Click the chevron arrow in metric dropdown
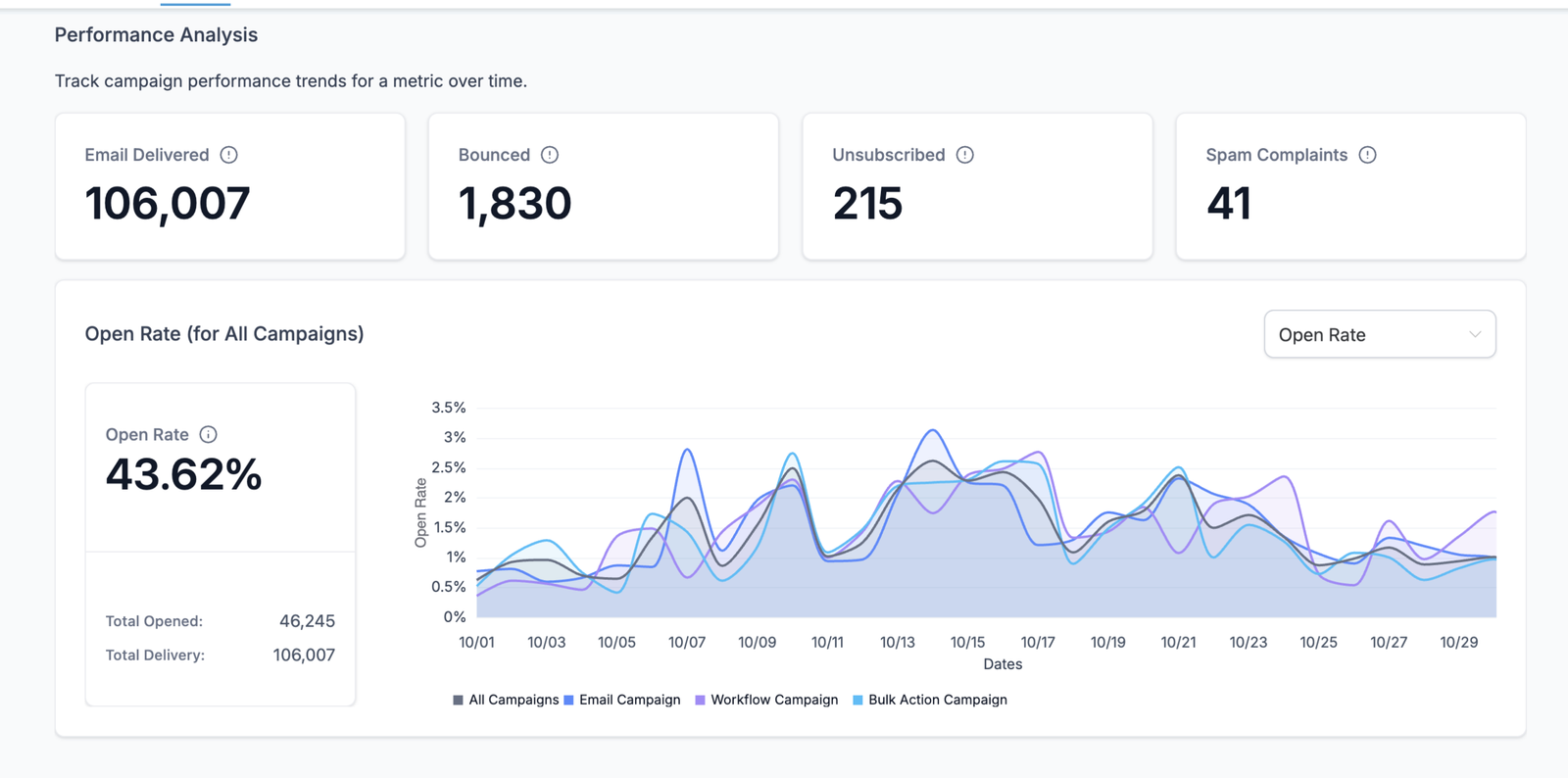This screenshot has height=778, width=1568. (1475, 334)
